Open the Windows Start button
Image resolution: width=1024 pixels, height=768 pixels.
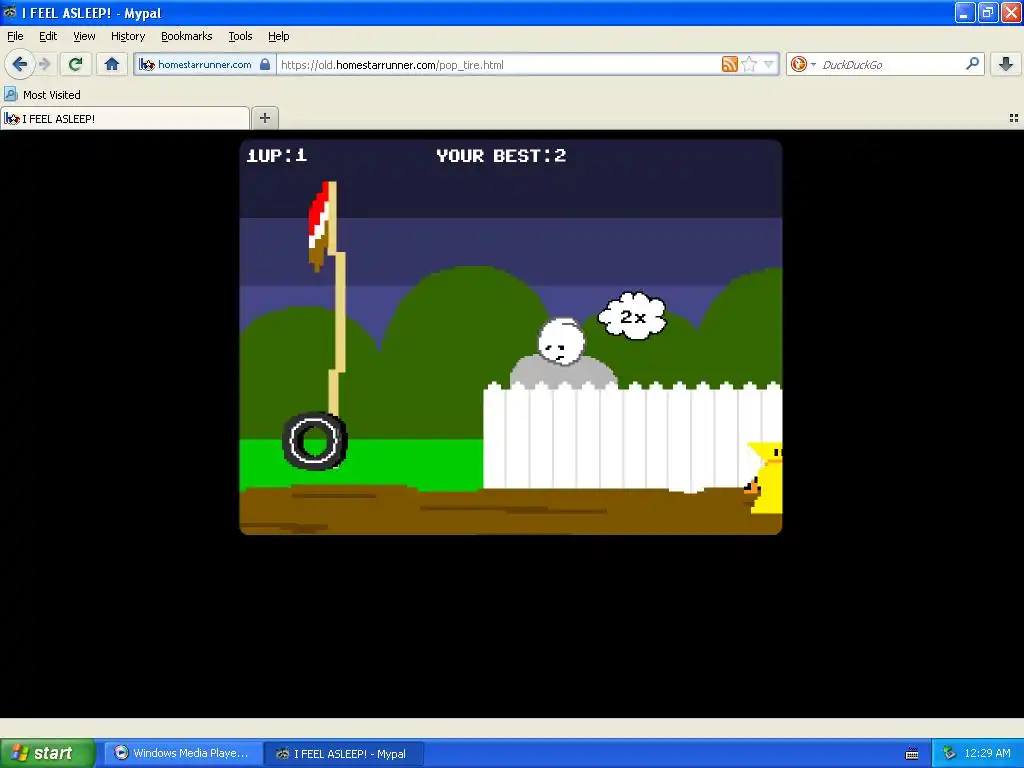[x=47, y=753]
